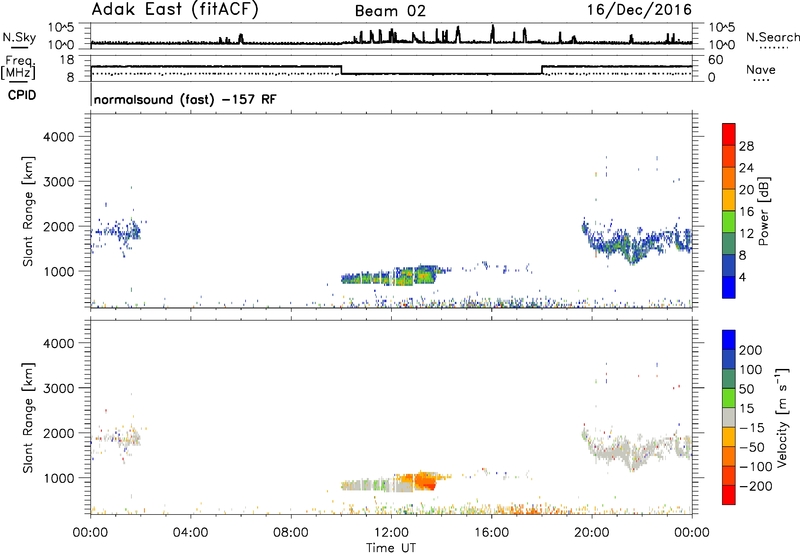Viewport: 800px width, 554px height.
Task: Click the 'Velocity [m s-1]' colorbar label
Action: click(782, 417)
